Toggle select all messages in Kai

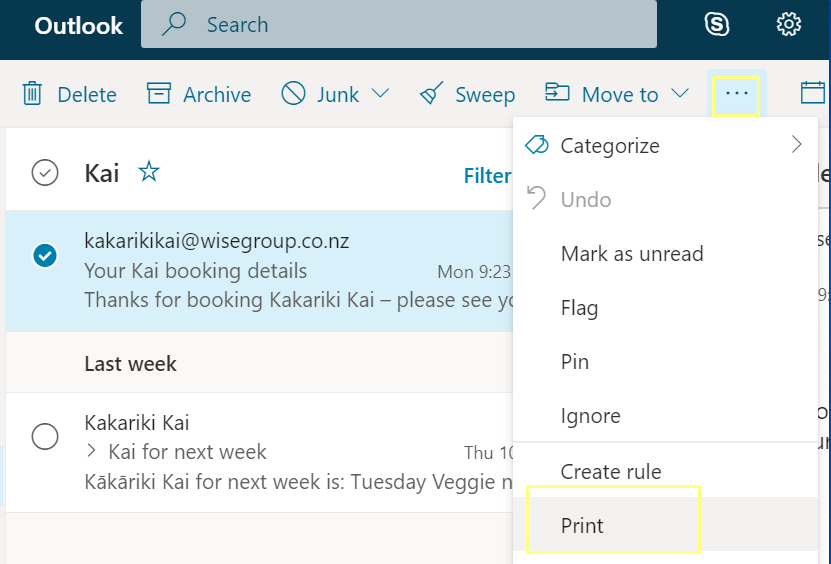pyautogui.click(x=45, y=173)
